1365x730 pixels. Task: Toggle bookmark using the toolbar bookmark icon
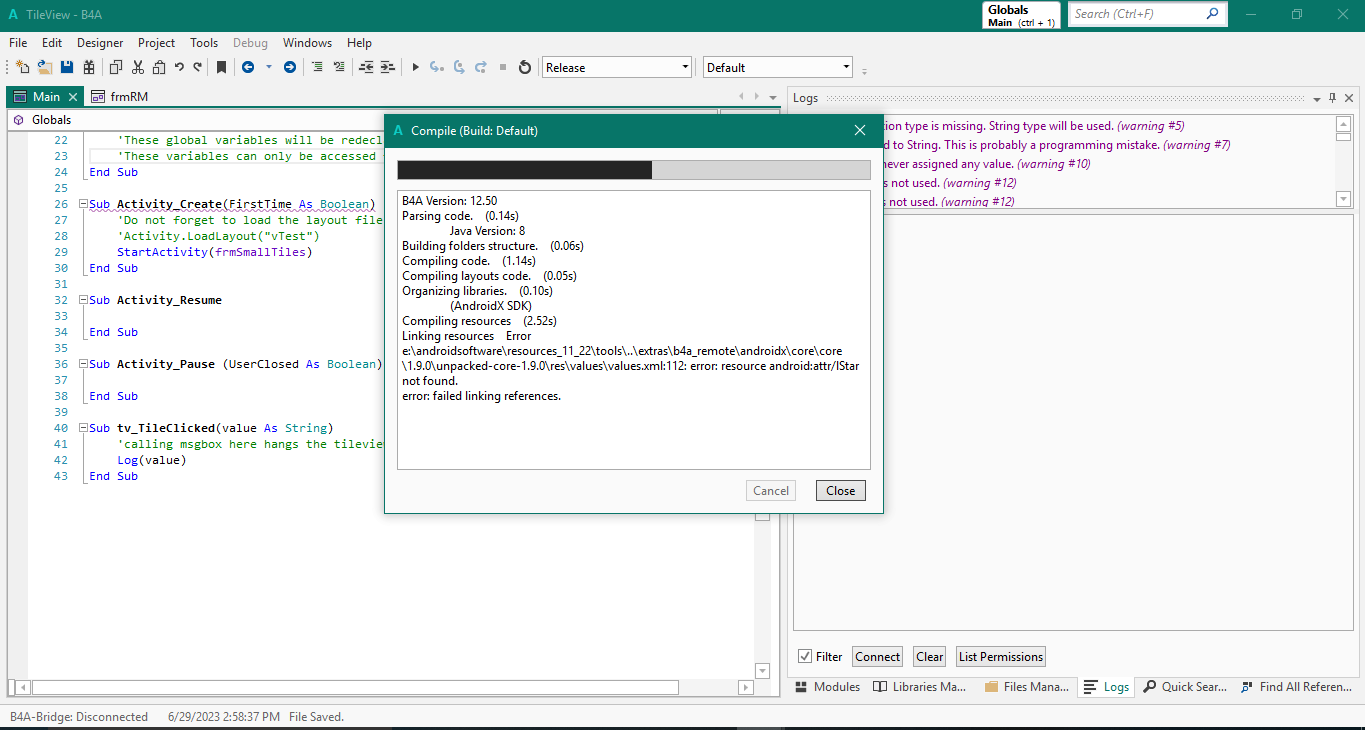point(221,67)
